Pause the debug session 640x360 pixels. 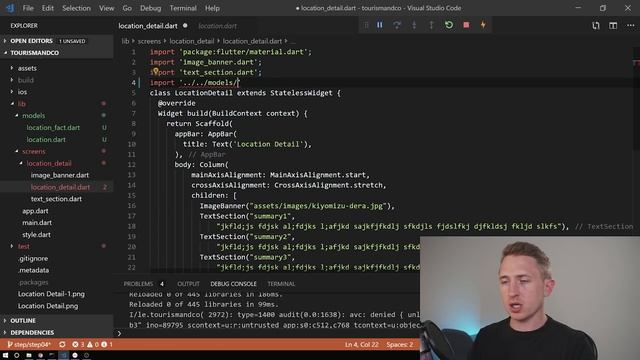point(380,25)
